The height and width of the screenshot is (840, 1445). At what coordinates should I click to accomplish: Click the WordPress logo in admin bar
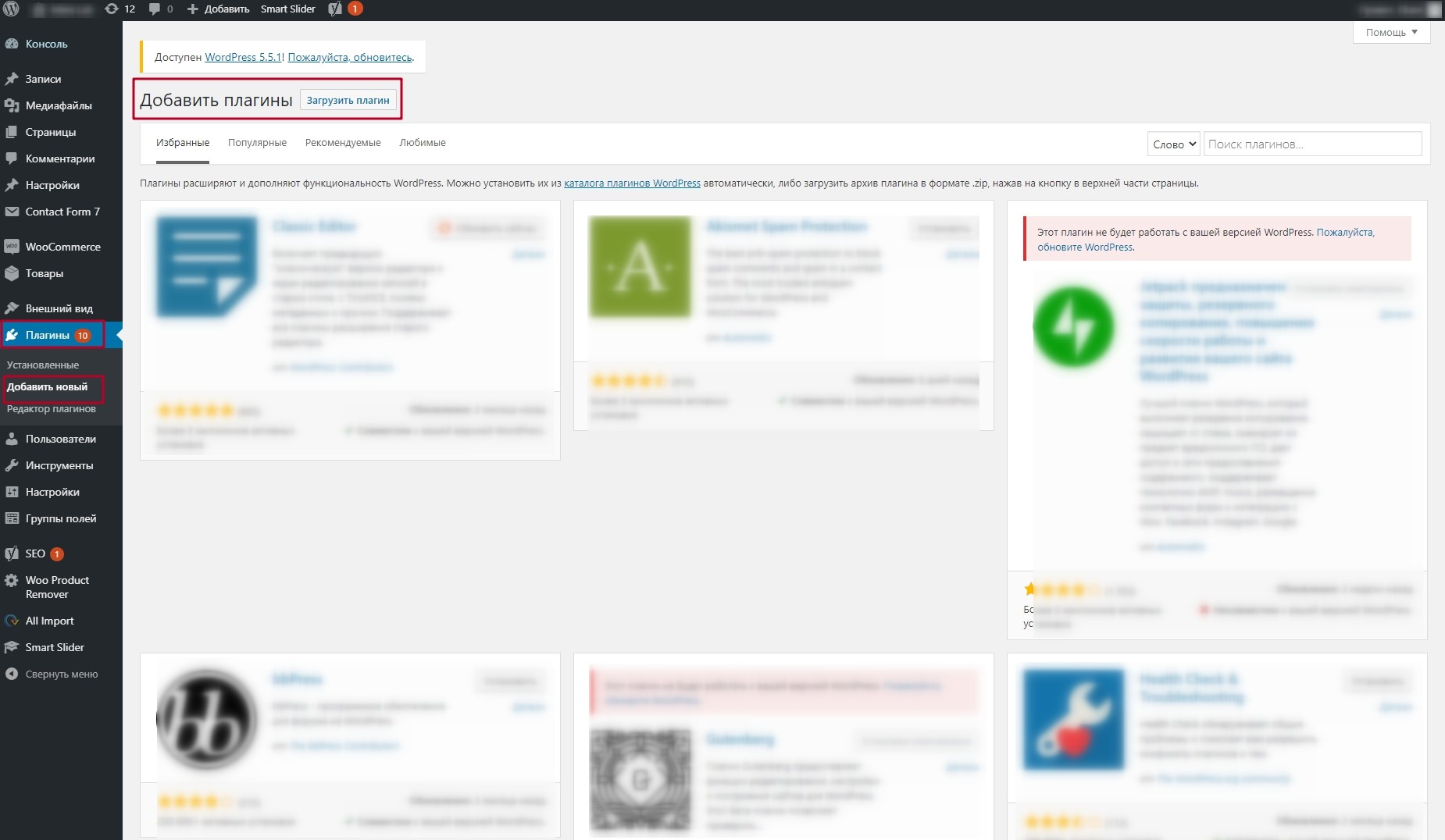pos(11,9)
